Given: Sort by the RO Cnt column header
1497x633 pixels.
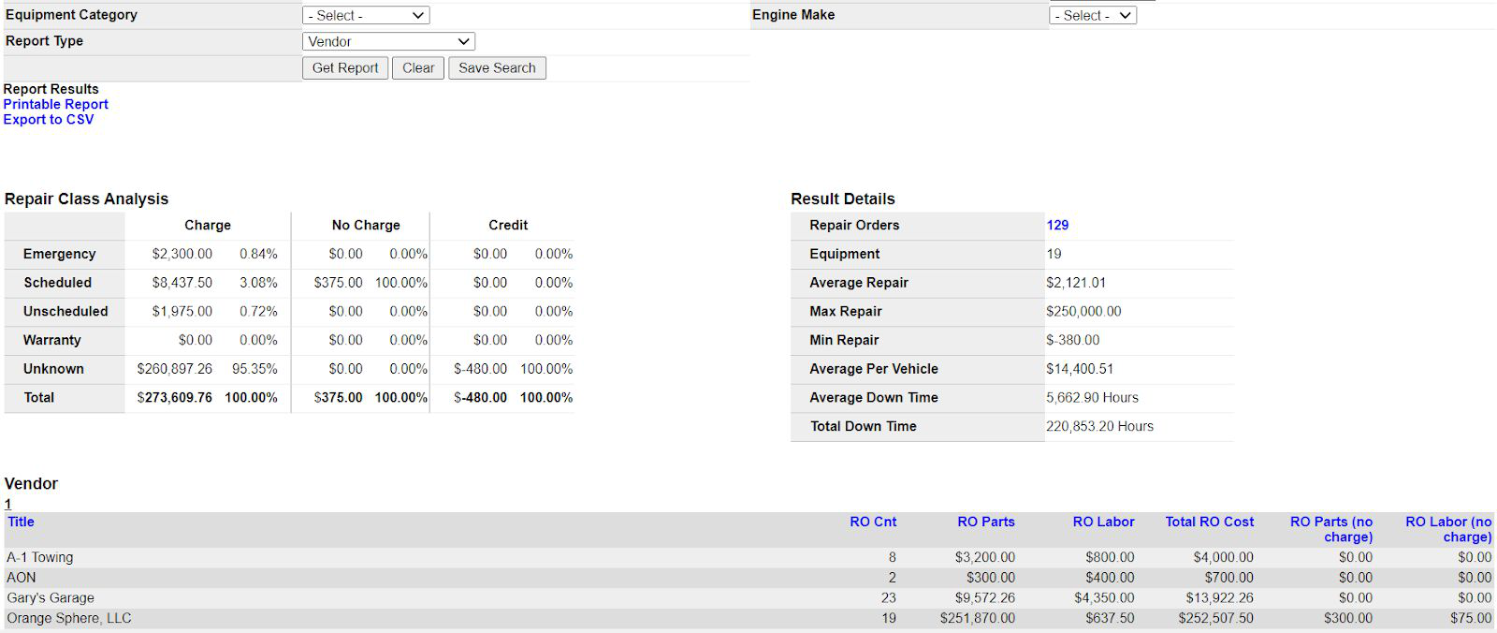Looking at the screenshot, I should [x=873, y=521].
